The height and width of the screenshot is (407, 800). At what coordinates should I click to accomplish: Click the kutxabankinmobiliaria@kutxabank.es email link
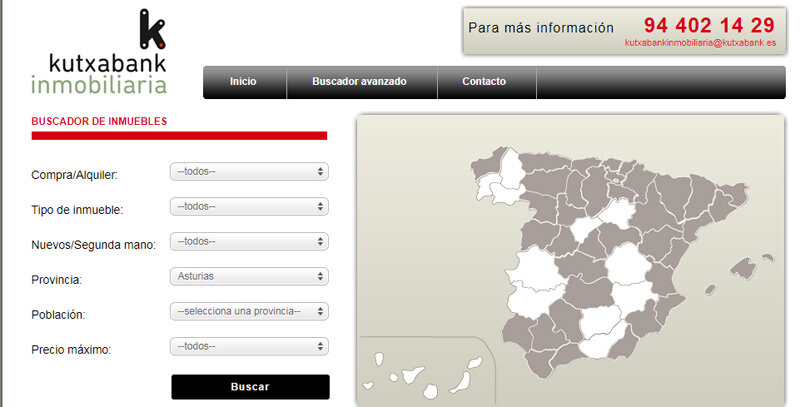coord(700,44)
